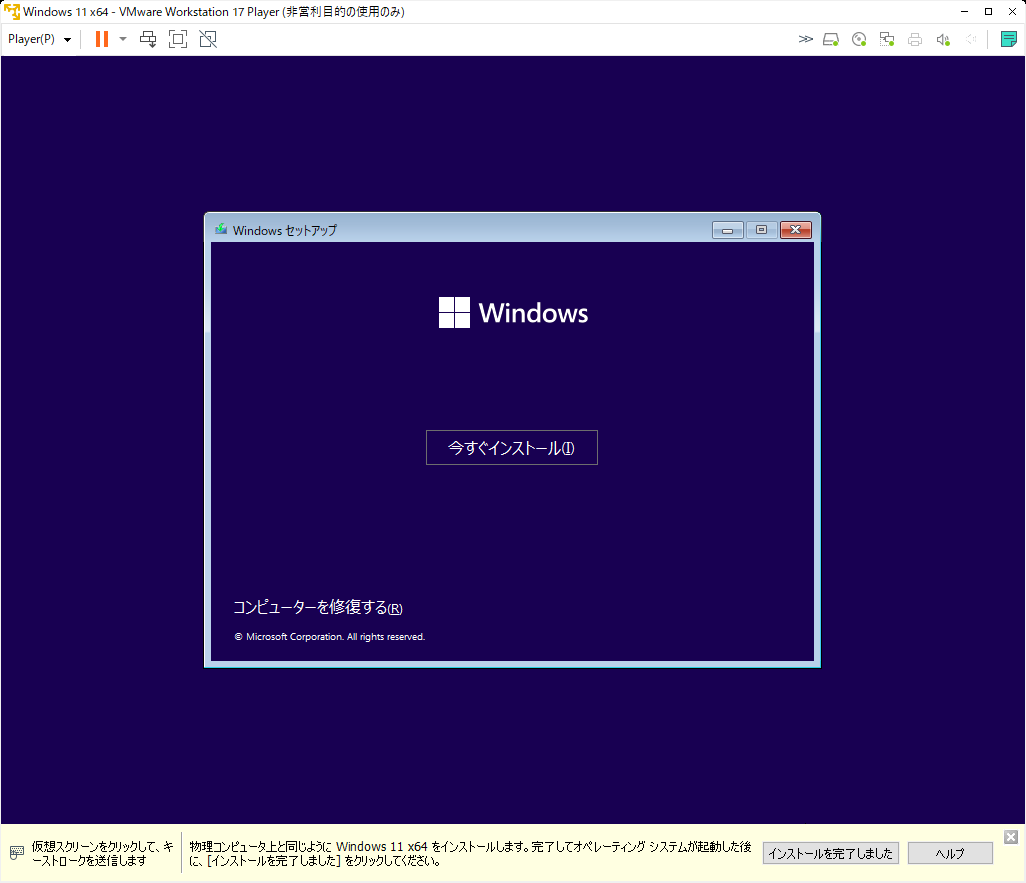
Task: Click the Windows セットアップ title icon
Action: 221,229
